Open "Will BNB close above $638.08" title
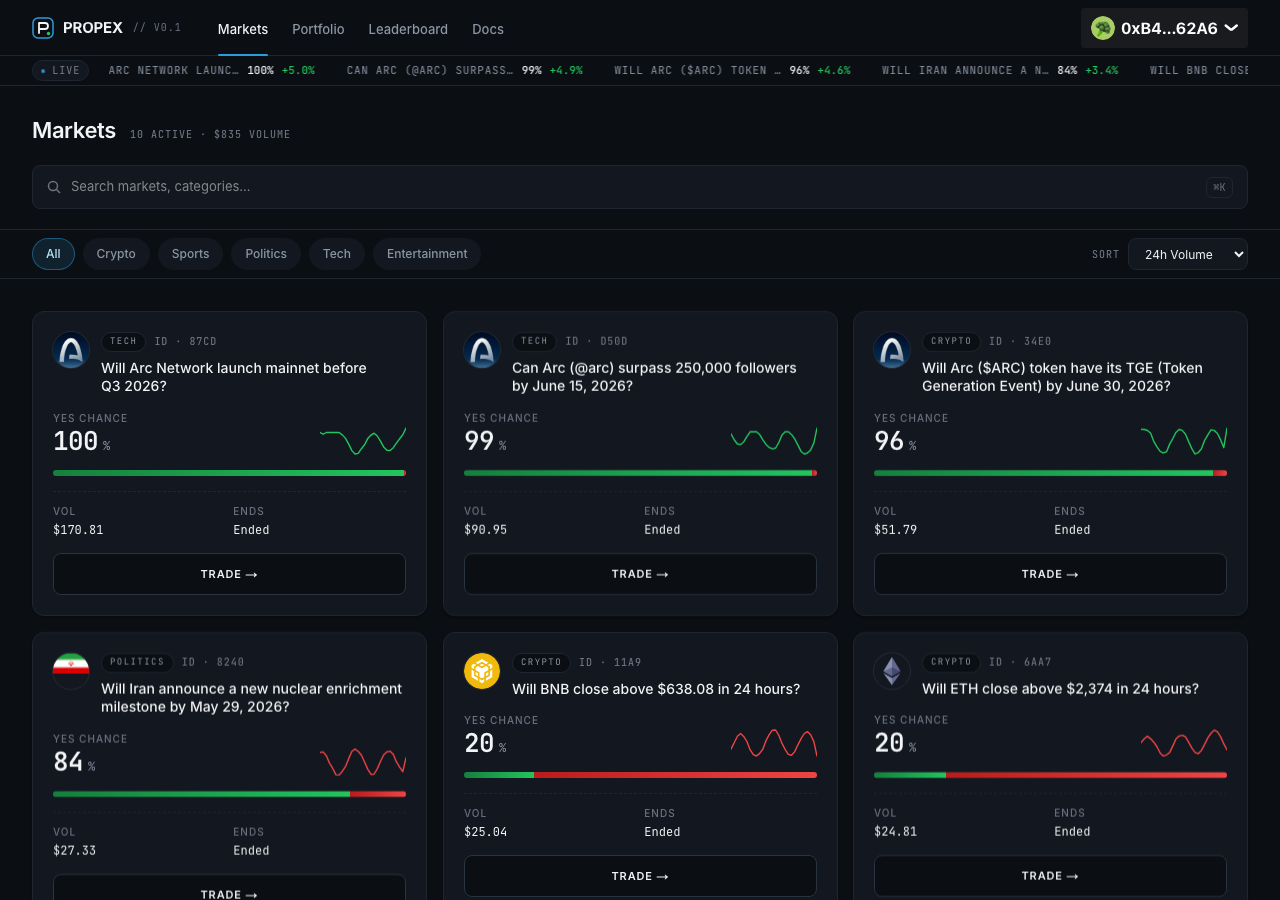 pos(656,689)
